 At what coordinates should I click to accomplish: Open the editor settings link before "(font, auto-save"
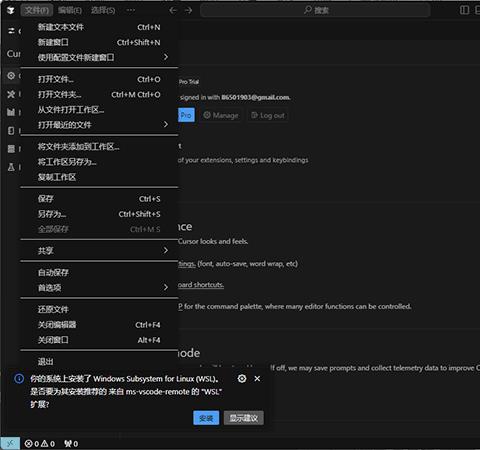pyautogui.click(x=187, y=264)
